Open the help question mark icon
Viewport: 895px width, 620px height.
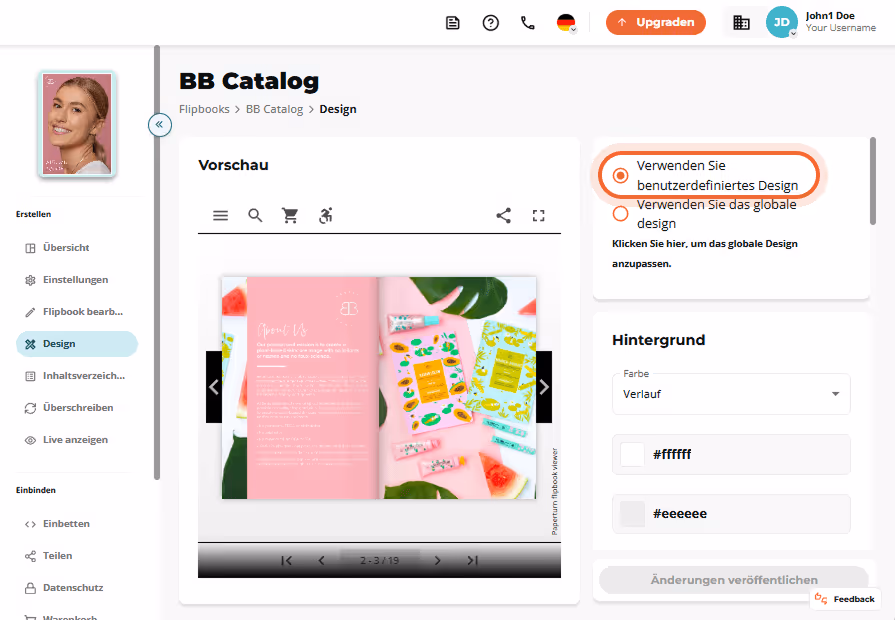coord(490,23)
